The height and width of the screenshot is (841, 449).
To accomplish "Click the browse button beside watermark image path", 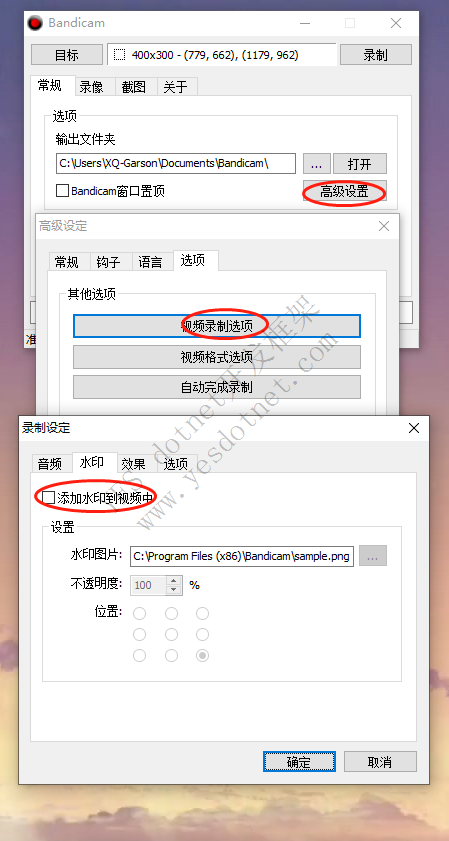I will 373,556.
